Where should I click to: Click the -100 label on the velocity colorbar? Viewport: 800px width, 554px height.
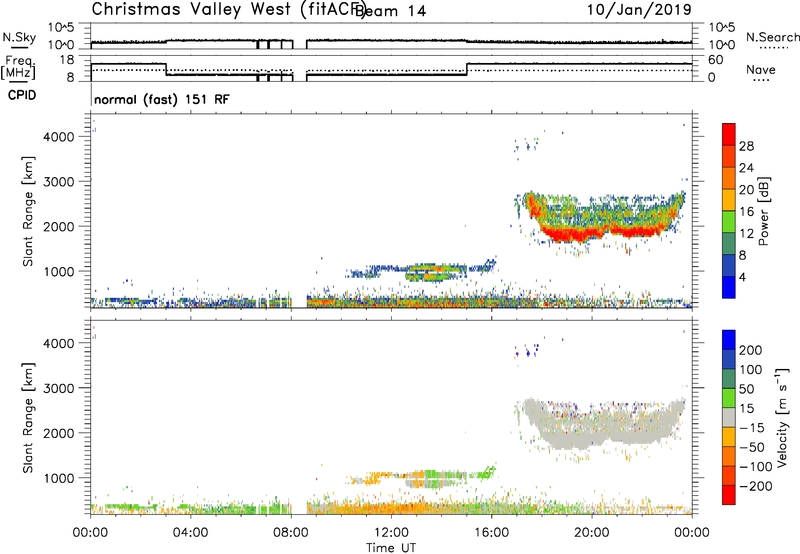point(756,467)
